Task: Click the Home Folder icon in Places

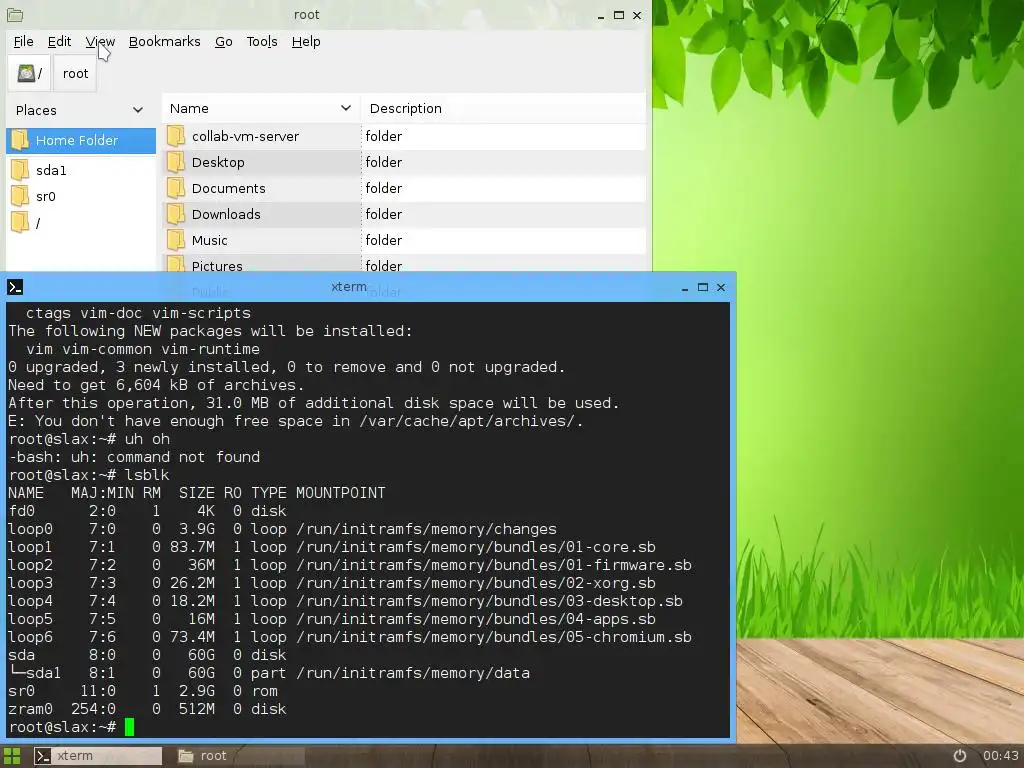Action: 20,140
